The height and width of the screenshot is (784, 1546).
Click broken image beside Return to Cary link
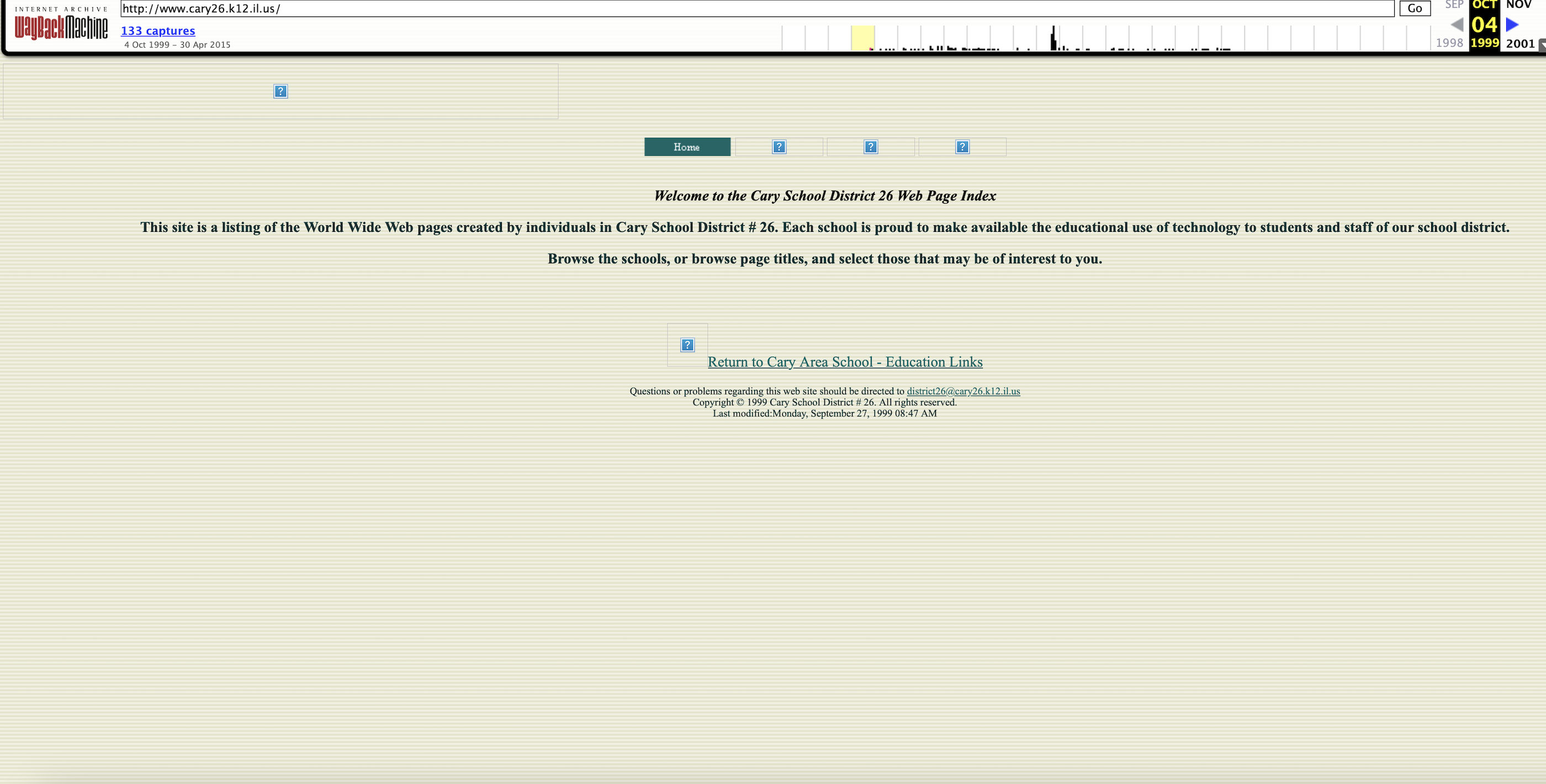687,345
